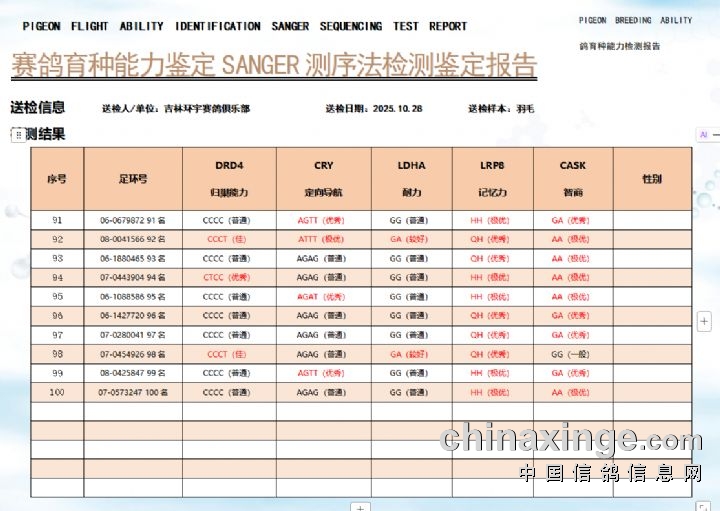The width and height of the screenshot is (720, 511).
Task: Select the LDHA column header
Action: pos(410,178)
